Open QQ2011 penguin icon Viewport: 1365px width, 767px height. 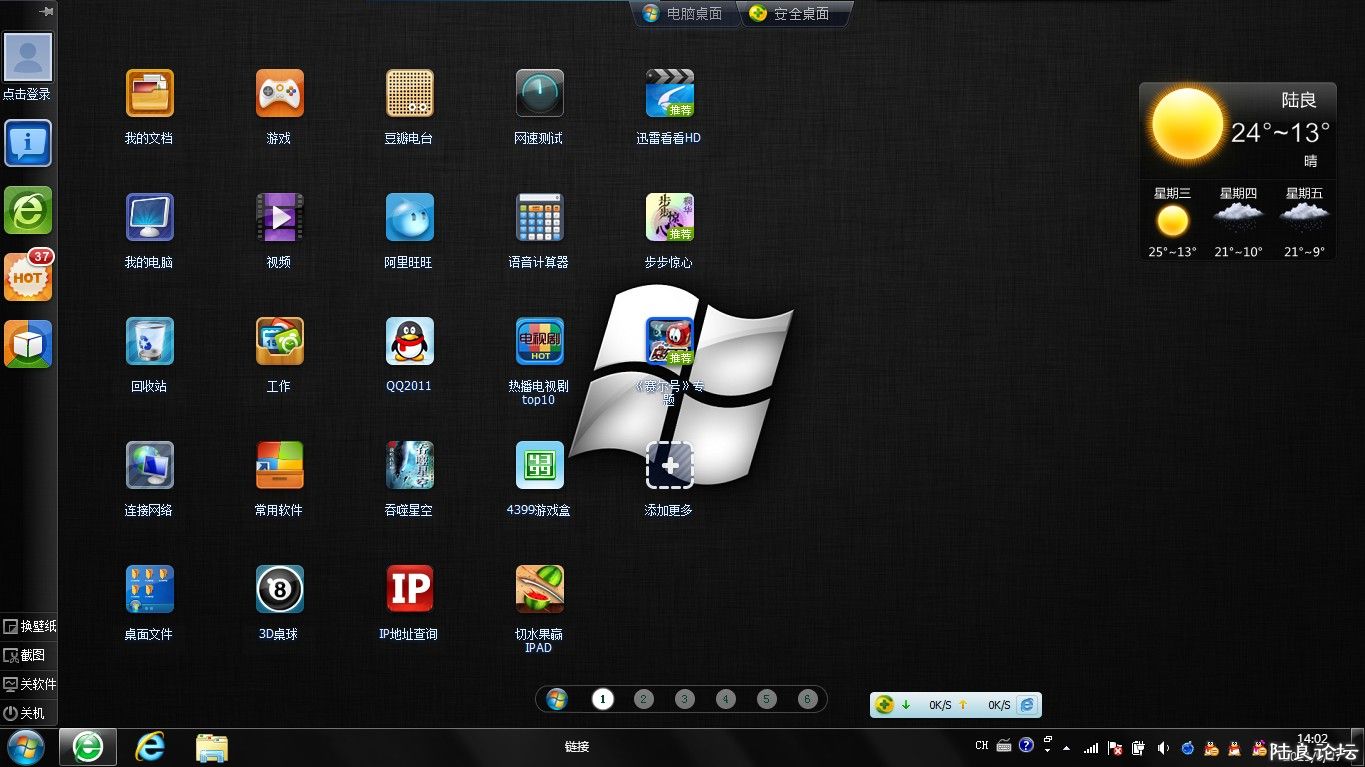[x=409, y=342]
